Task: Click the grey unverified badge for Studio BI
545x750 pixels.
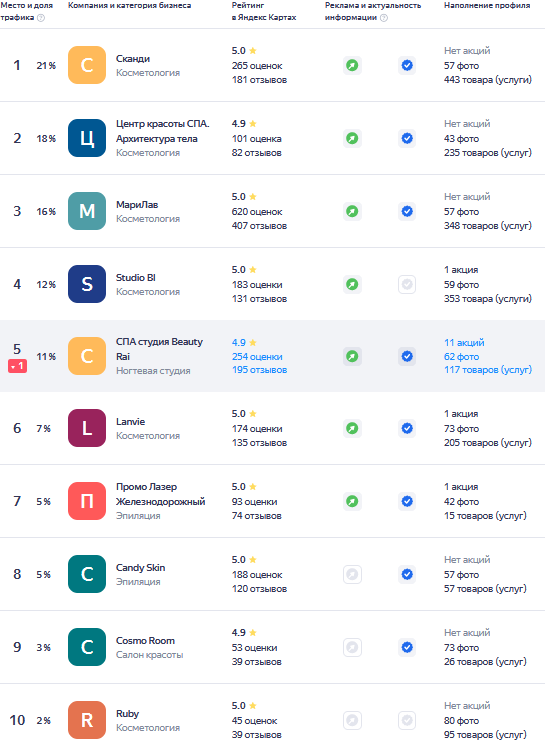Action: pos(407,285)
